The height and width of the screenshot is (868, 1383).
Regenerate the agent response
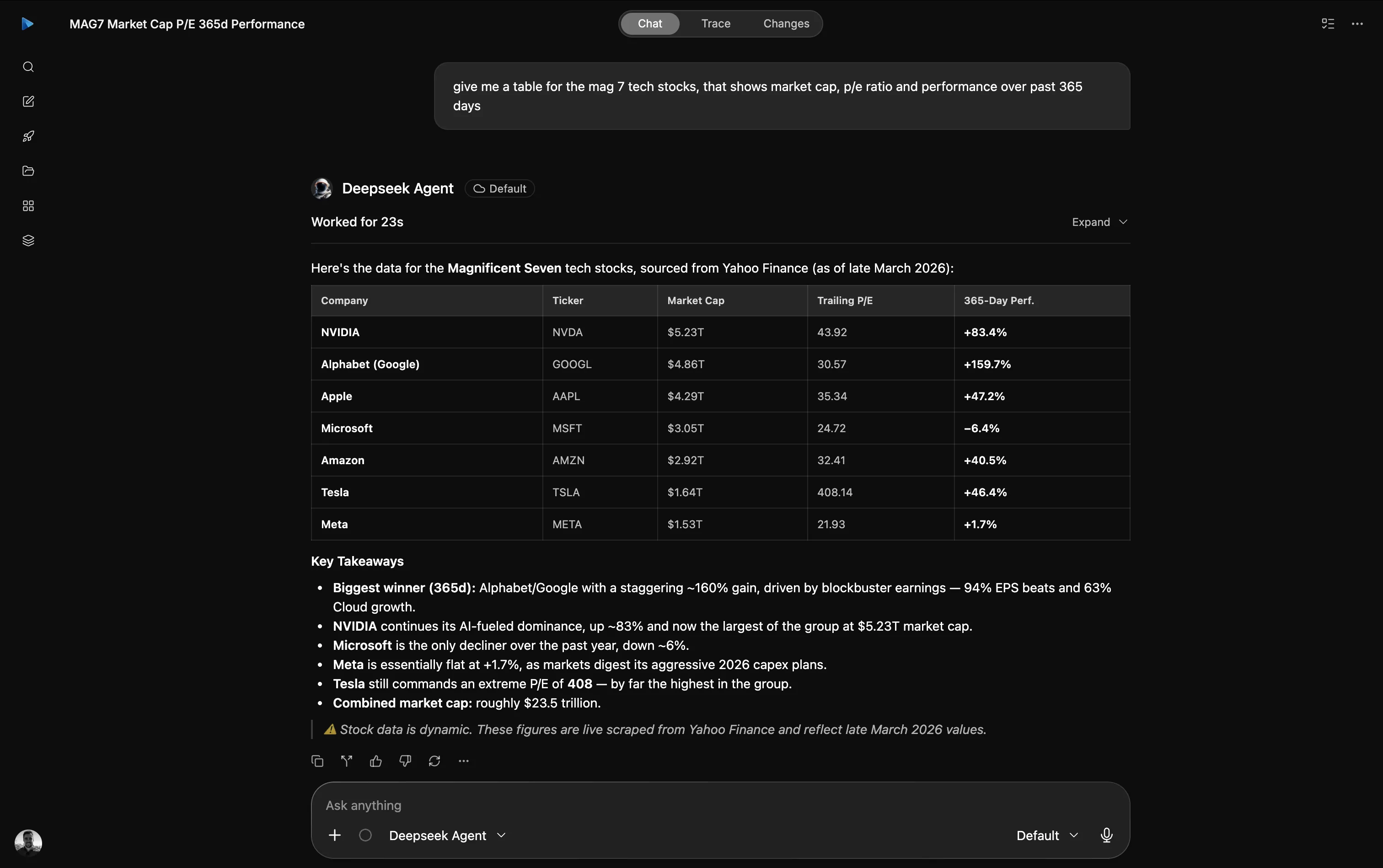(434, 761)
